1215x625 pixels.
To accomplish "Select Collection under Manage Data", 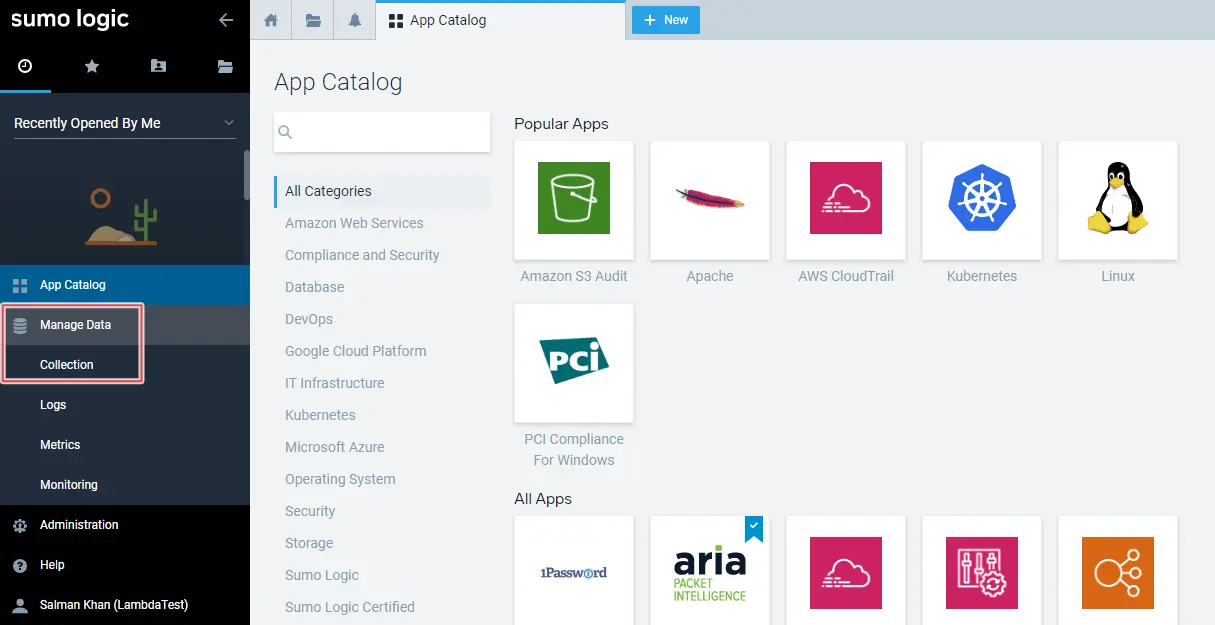I will pos(67,365).
